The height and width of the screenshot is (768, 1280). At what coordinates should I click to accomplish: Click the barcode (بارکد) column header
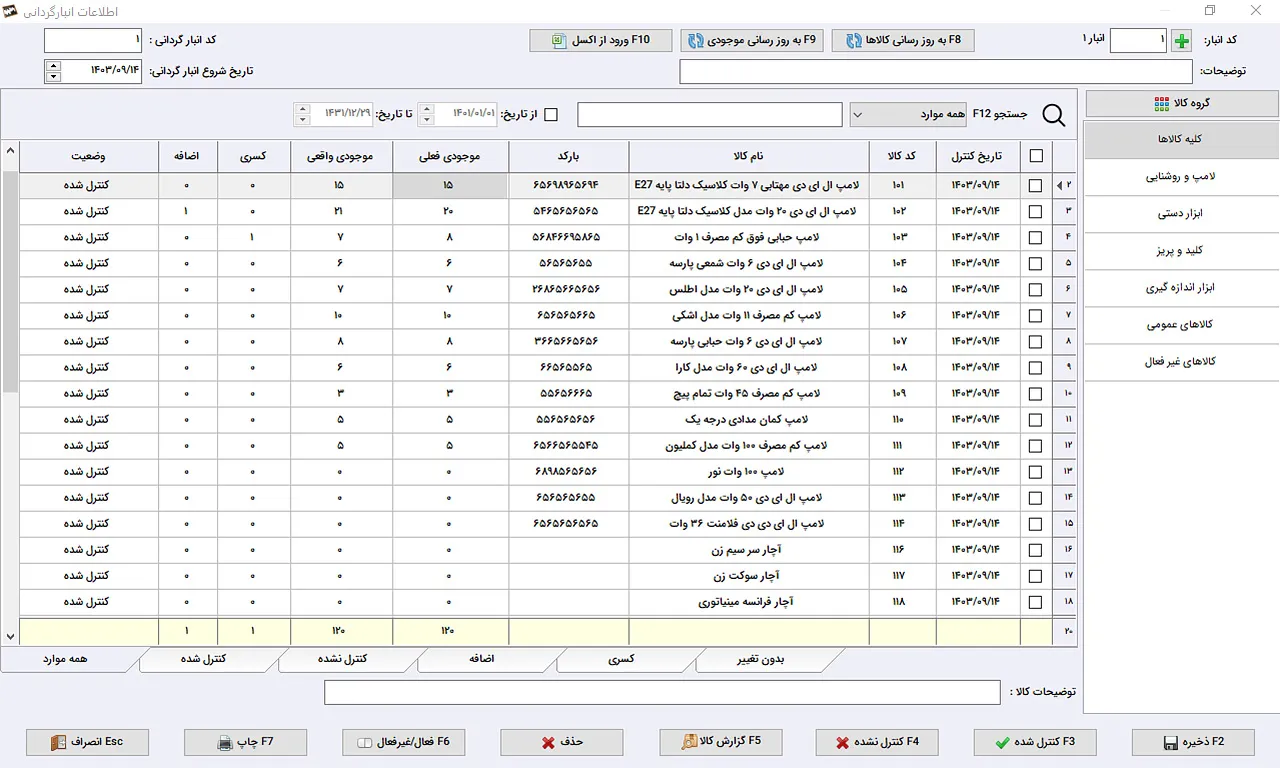[x=569, y=156]
